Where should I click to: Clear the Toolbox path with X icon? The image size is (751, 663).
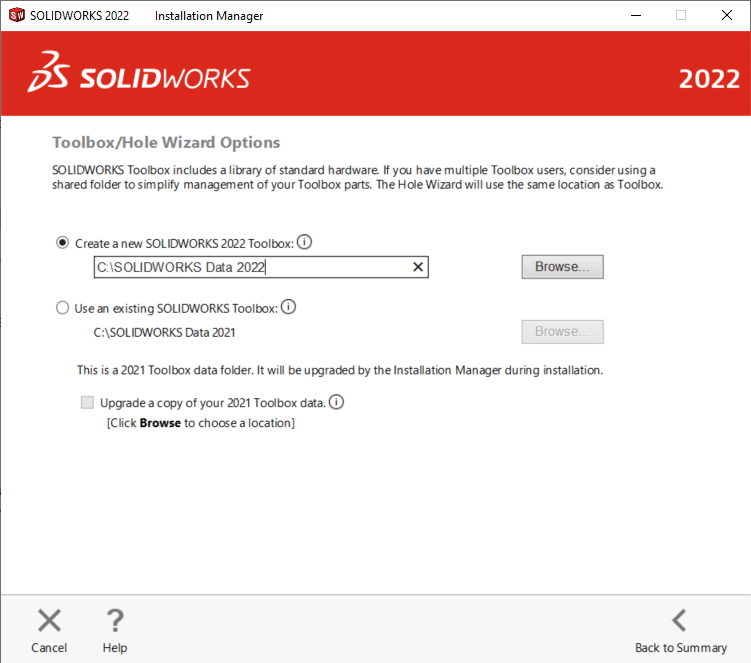[x=418, y=267]
